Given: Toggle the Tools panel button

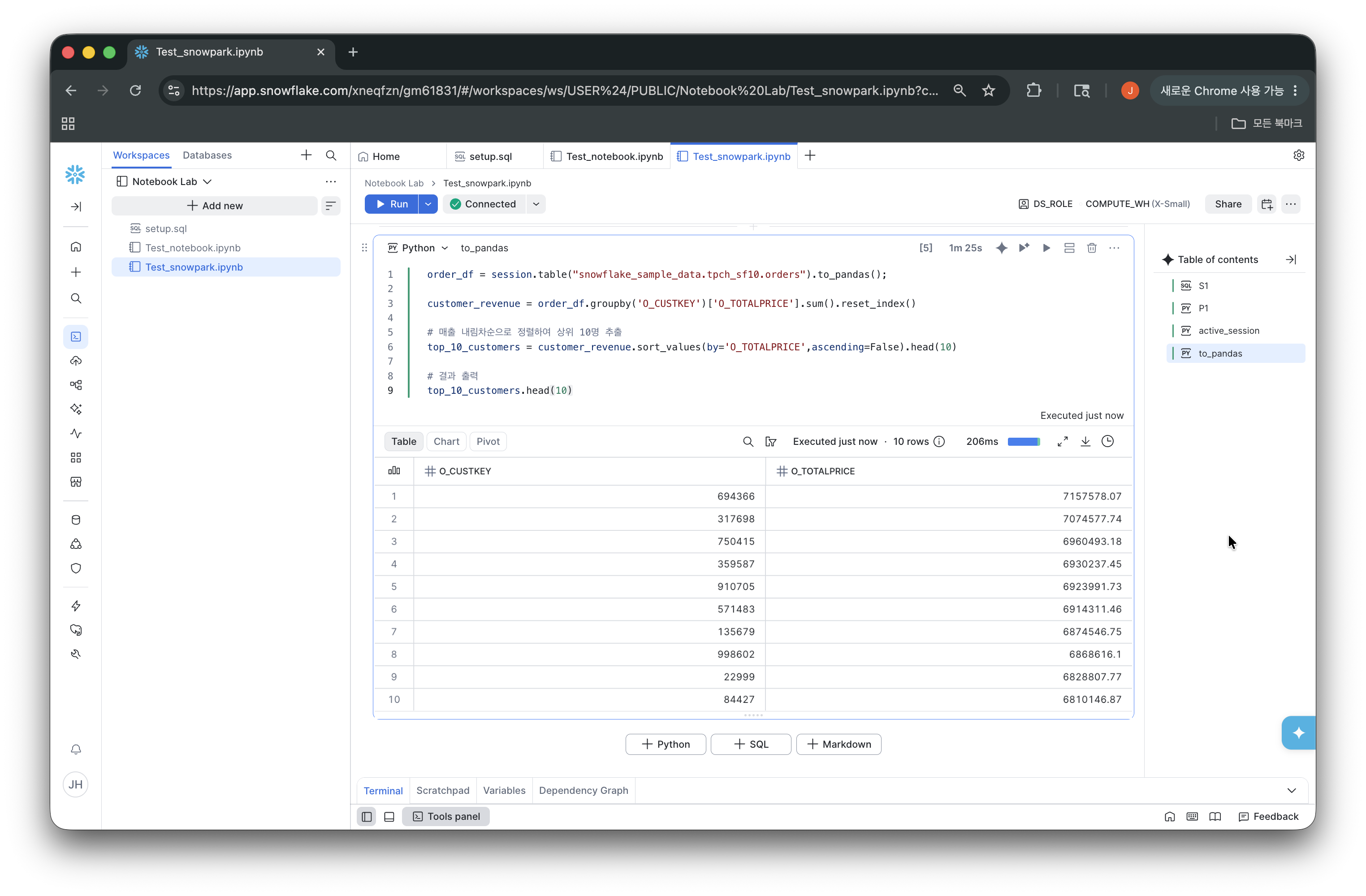Looking at the screenshot, I should [x=446, y=817].
